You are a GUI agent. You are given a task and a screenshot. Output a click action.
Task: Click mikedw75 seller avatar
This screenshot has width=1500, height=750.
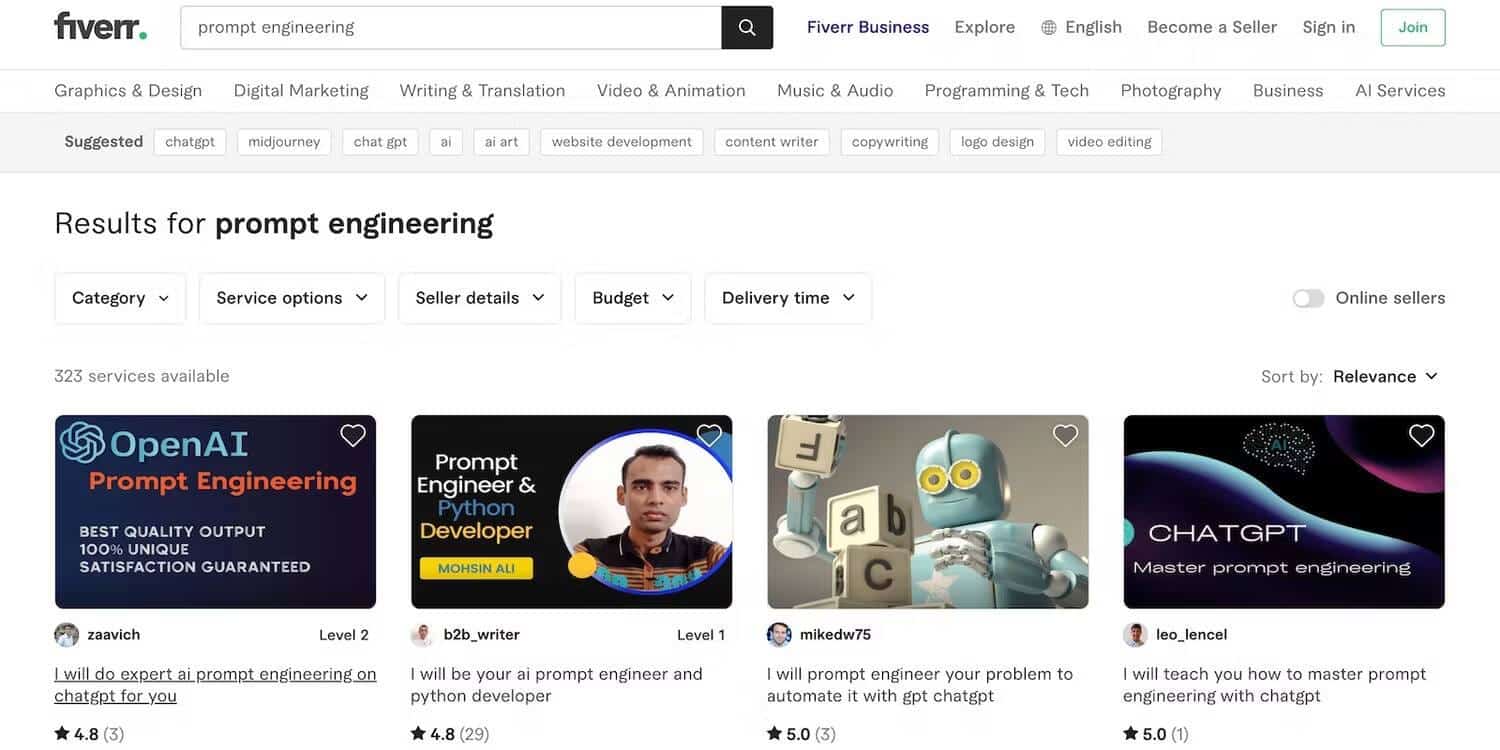(779, 635)
